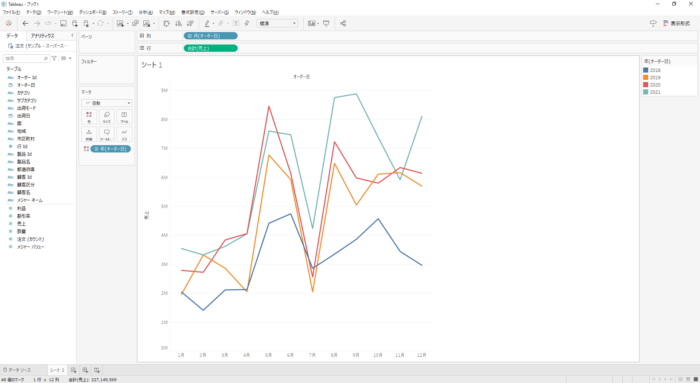Open the marks type 自動 dropdown
Image resolution: width=700 pixels, height=383 pixels.
(x=107, y=103)
